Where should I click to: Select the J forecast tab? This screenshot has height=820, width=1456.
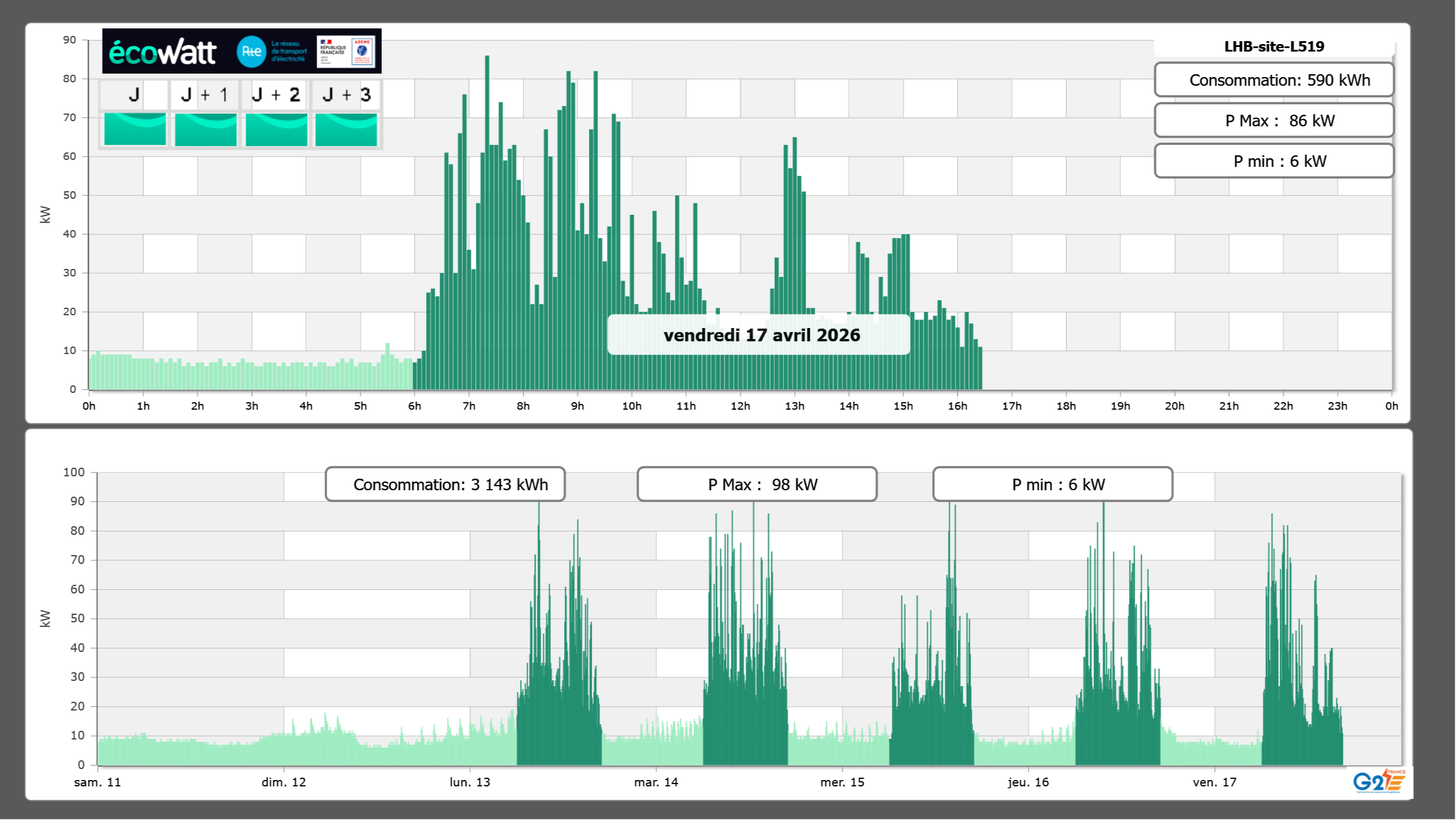pyautogui.click(x=135, y=94)
